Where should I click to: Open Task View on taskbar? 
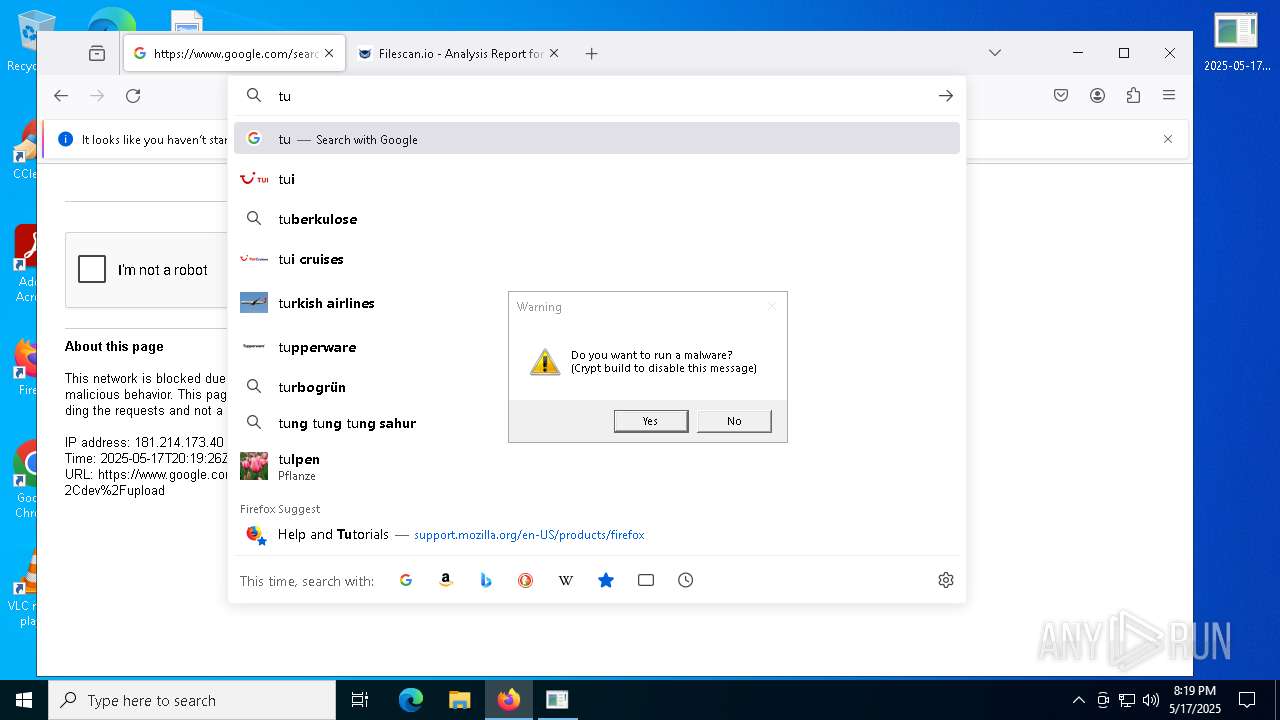point(360,700)
